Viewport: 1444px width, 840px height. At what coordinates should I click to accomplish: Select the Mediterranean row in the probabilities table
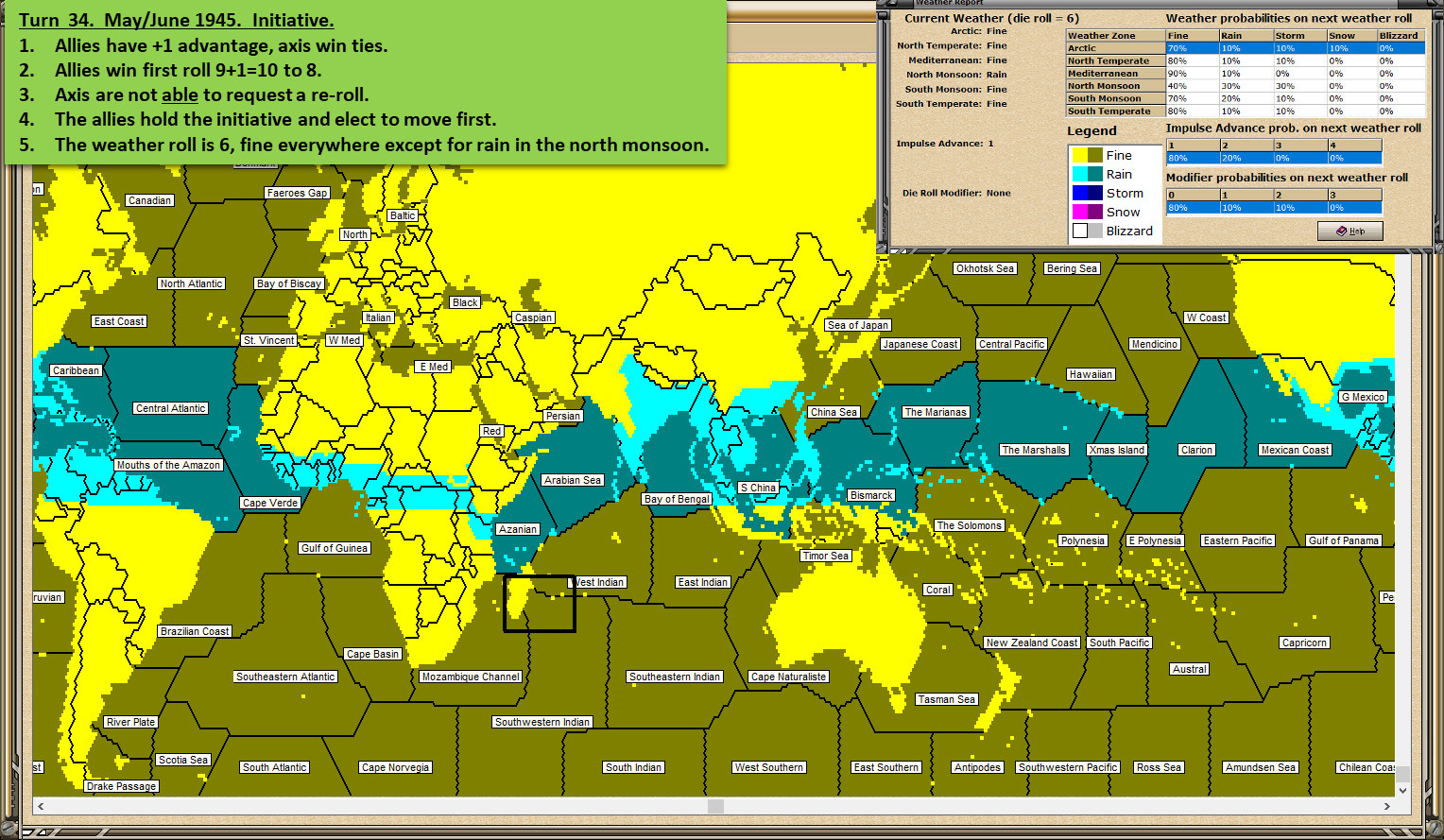[x=1245, y=73]
